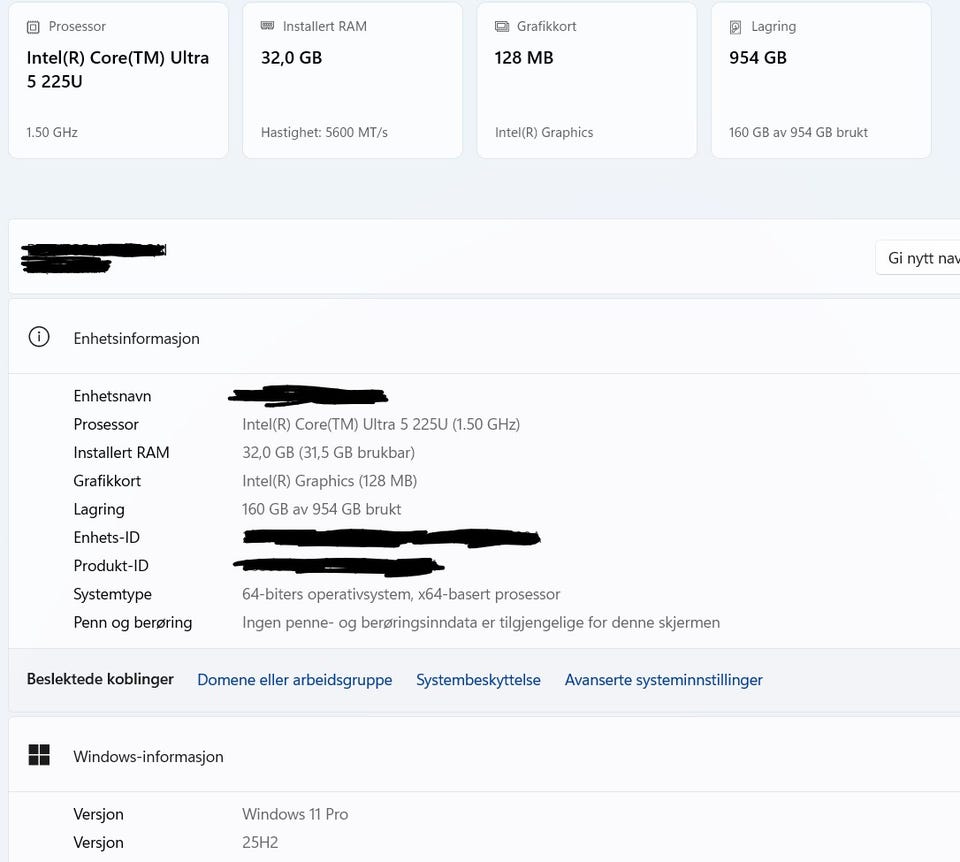This screenshot has width=960, height=862.
Task: Collapse the Windows-informasjon section header
Action: coord(484,755)
